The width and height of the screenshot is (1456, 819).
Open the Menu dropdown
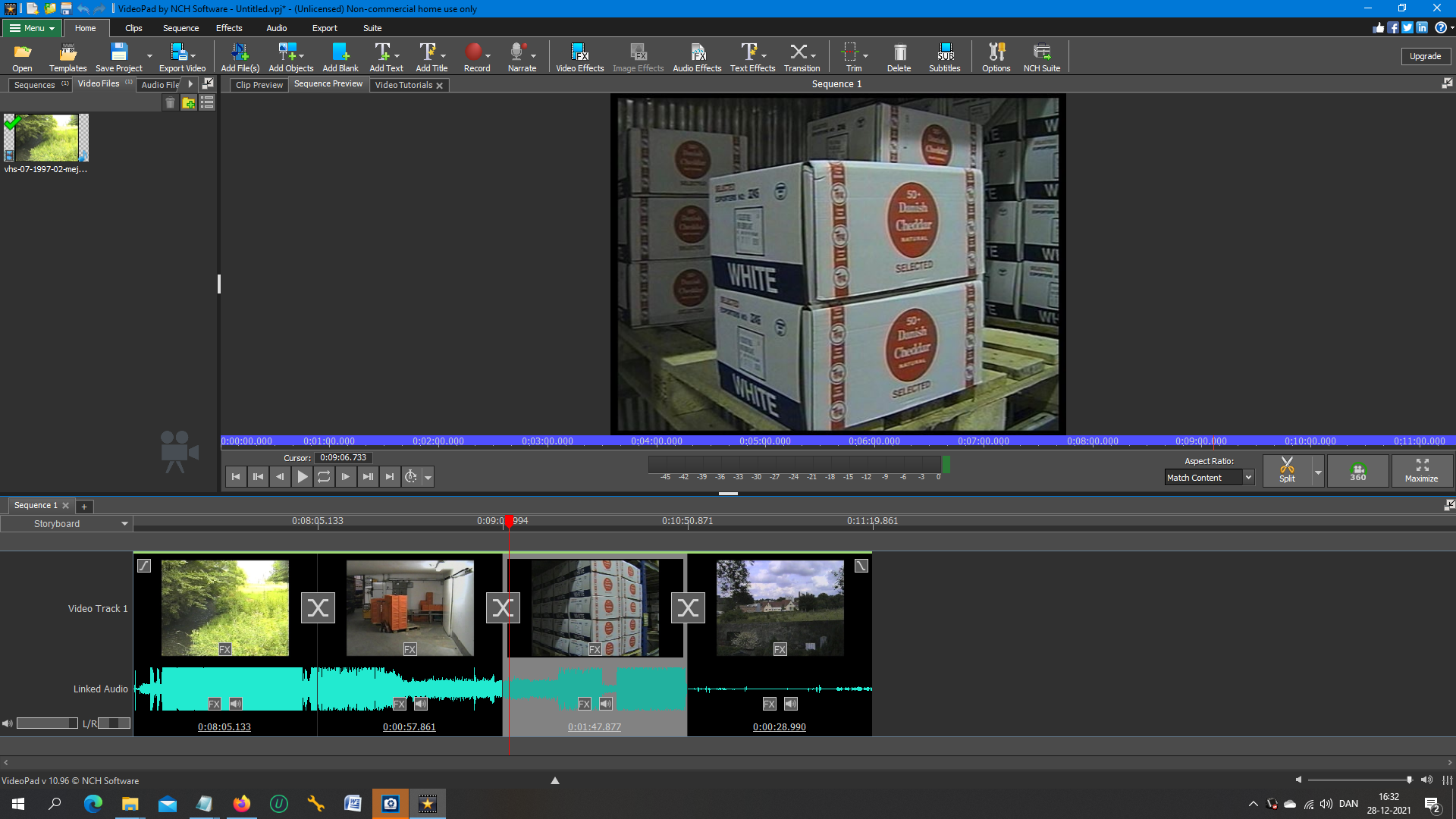(32, 28)
